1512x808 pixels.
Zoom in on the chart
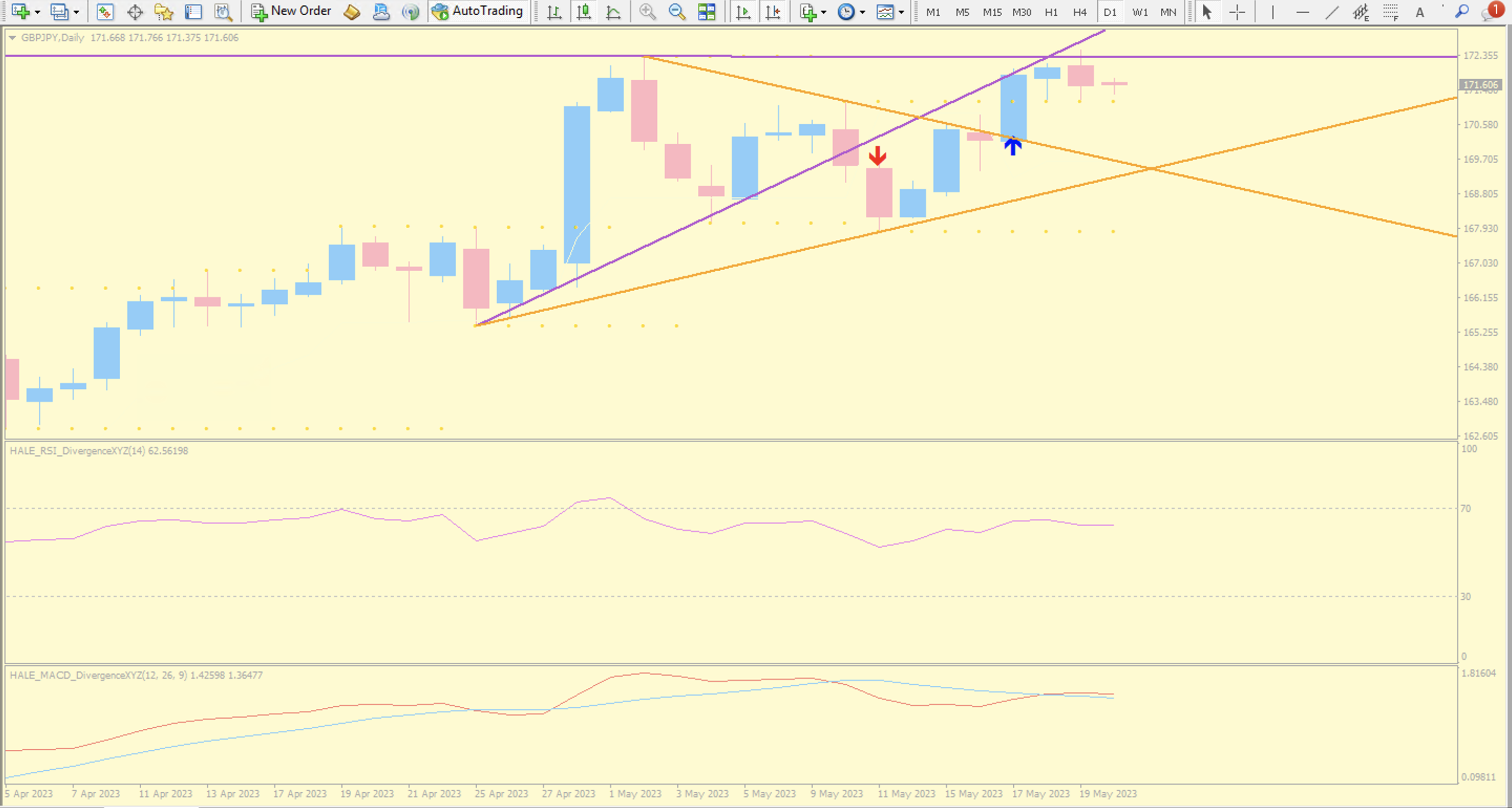pyautogui.click(x=647, y=12)
